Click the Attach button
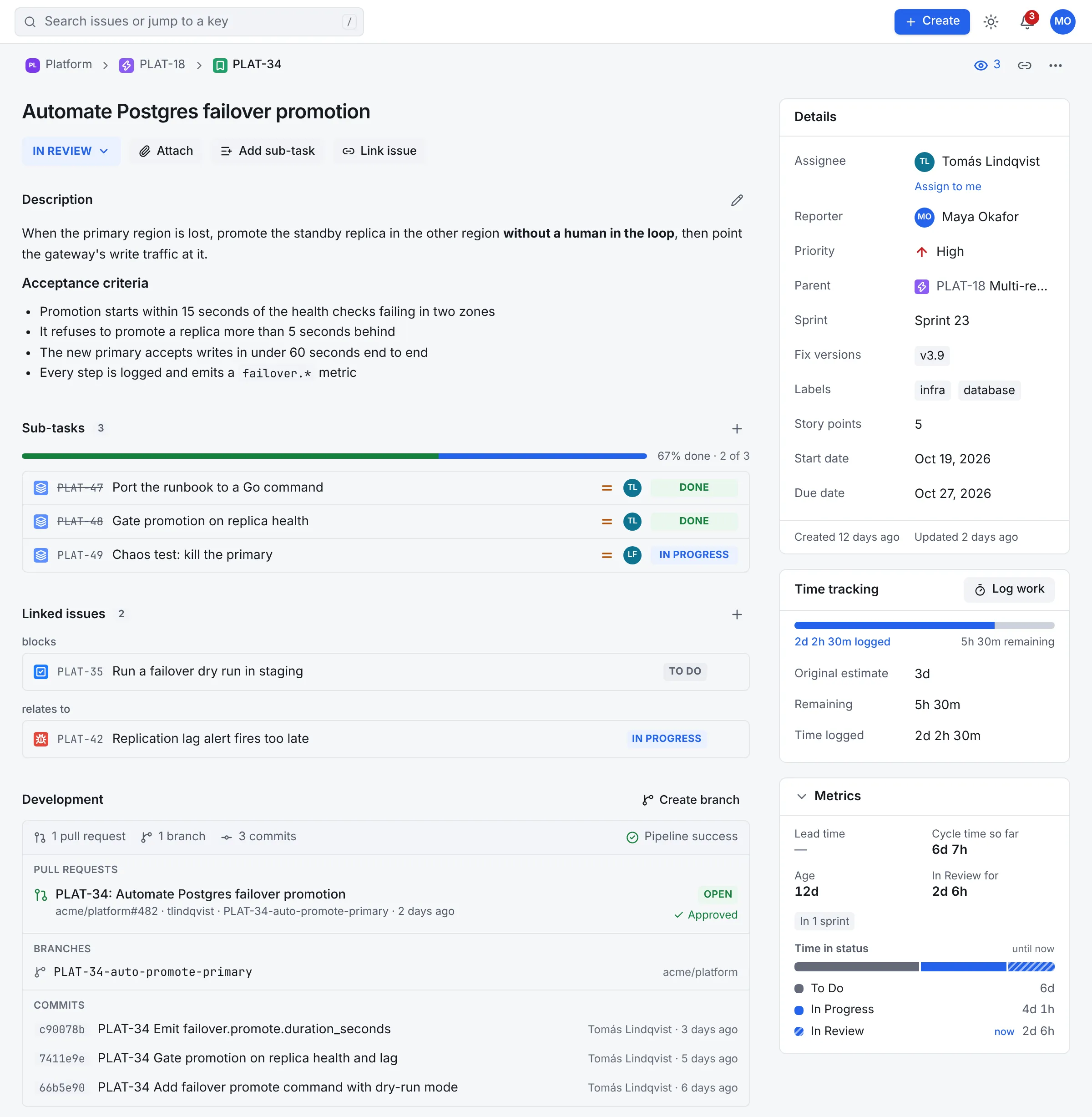Image resolution: width=1092 pixels, height=1117 pixels. point(167,151)
